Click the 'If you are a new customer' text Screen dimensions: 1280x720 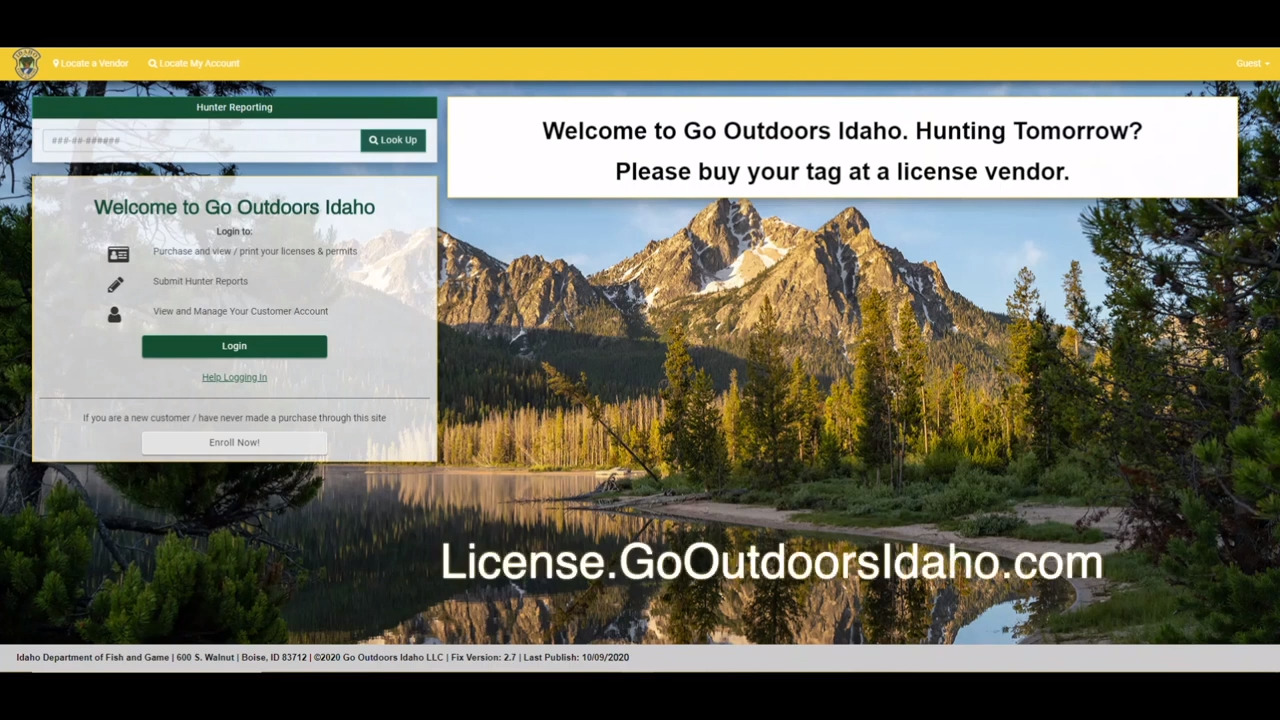(234, 418)
